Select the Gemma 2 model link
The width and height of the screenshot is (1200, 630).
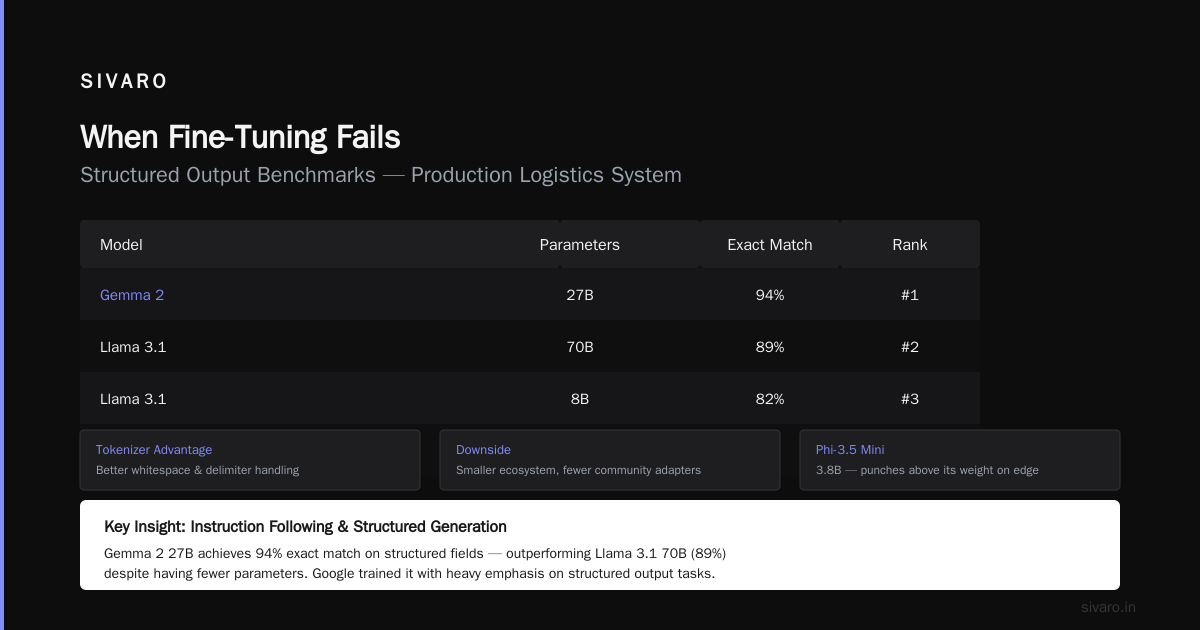tap(131, 295)
